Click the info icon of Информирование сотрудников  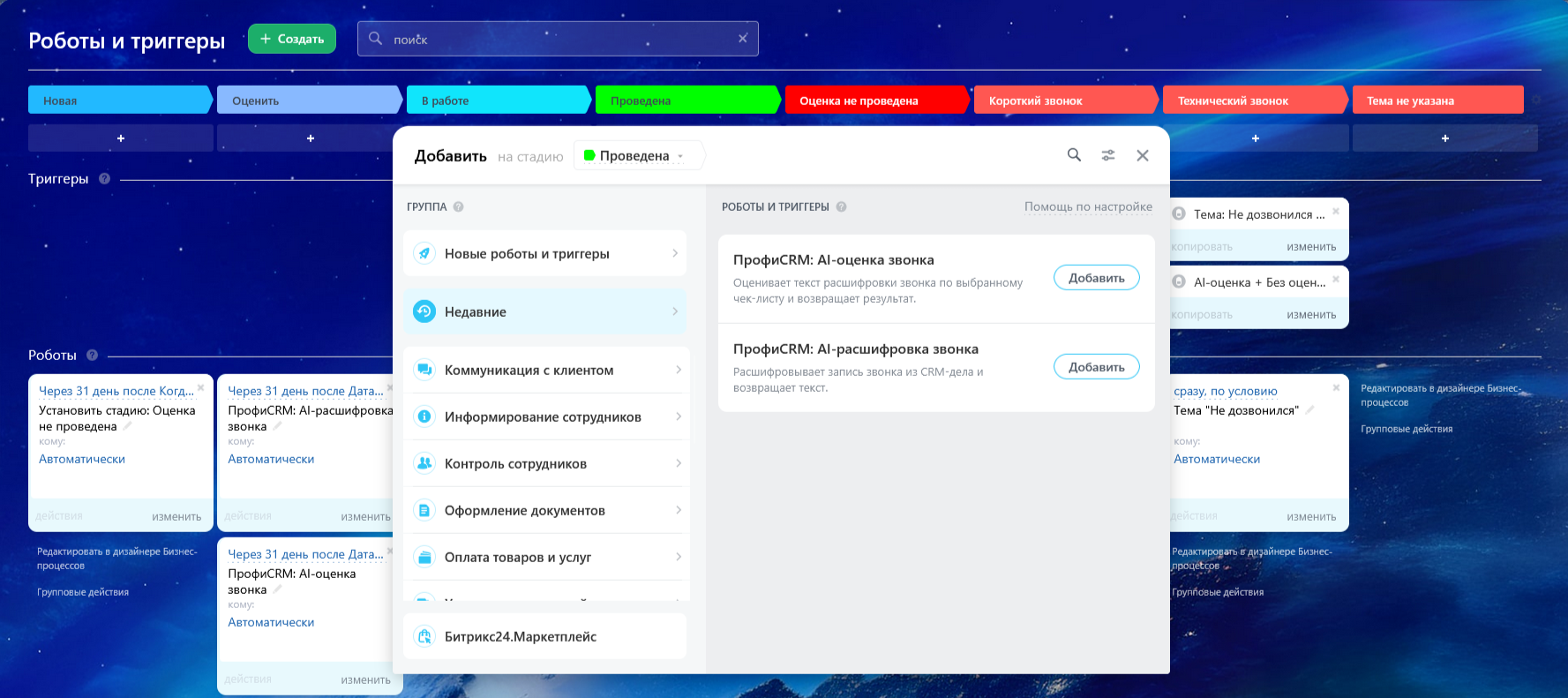(x=424, y=417)
